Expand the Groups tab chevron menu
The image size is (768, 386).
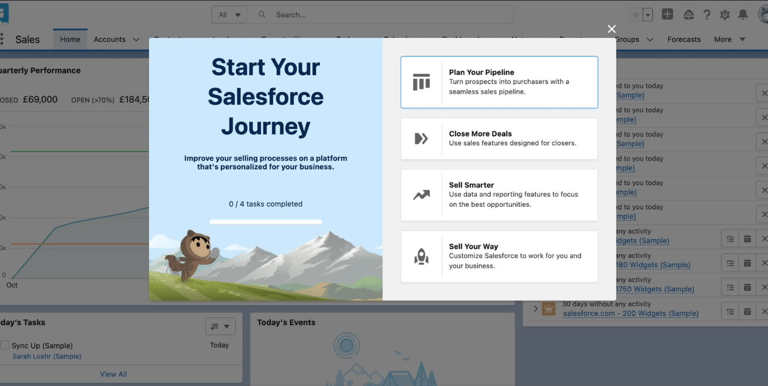(649, 40)
